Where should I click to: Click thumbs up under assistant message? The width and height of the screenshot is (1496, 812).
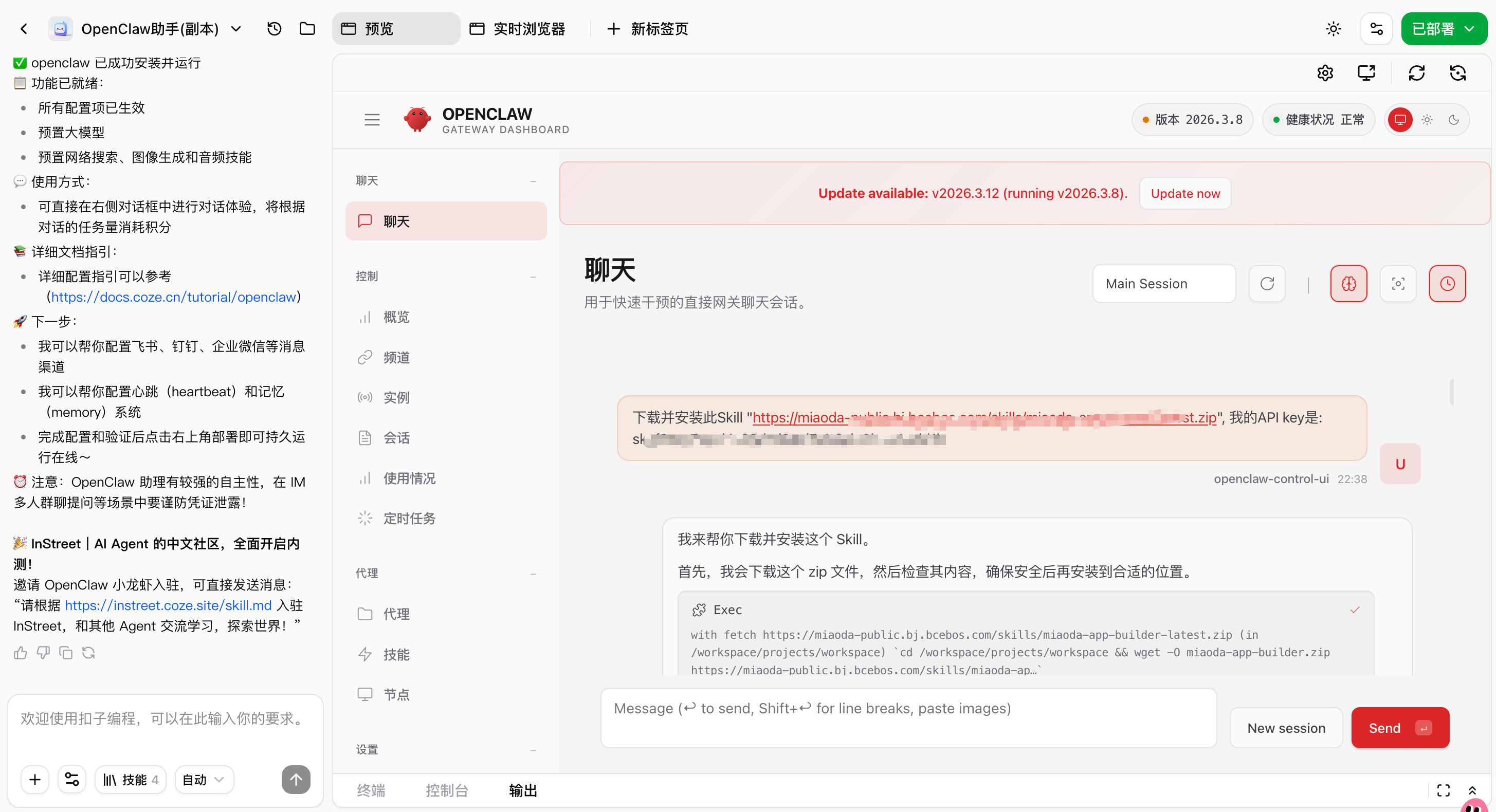tap(21, 653)
